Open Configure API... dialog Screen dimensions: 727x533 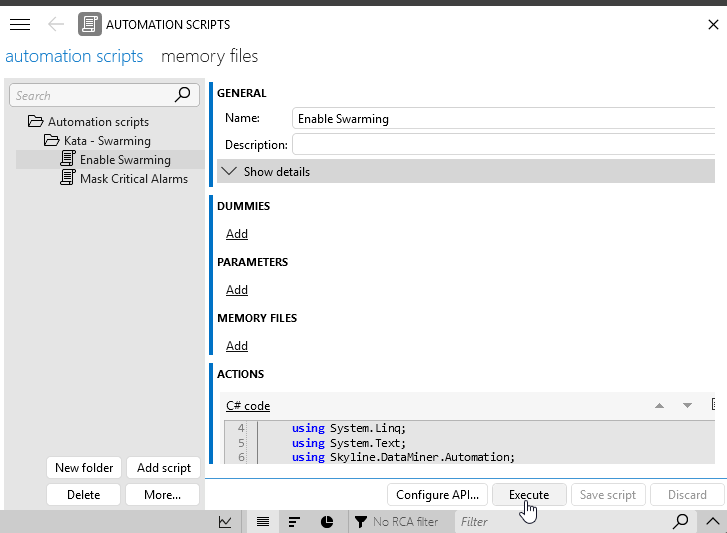coord(437,495)
